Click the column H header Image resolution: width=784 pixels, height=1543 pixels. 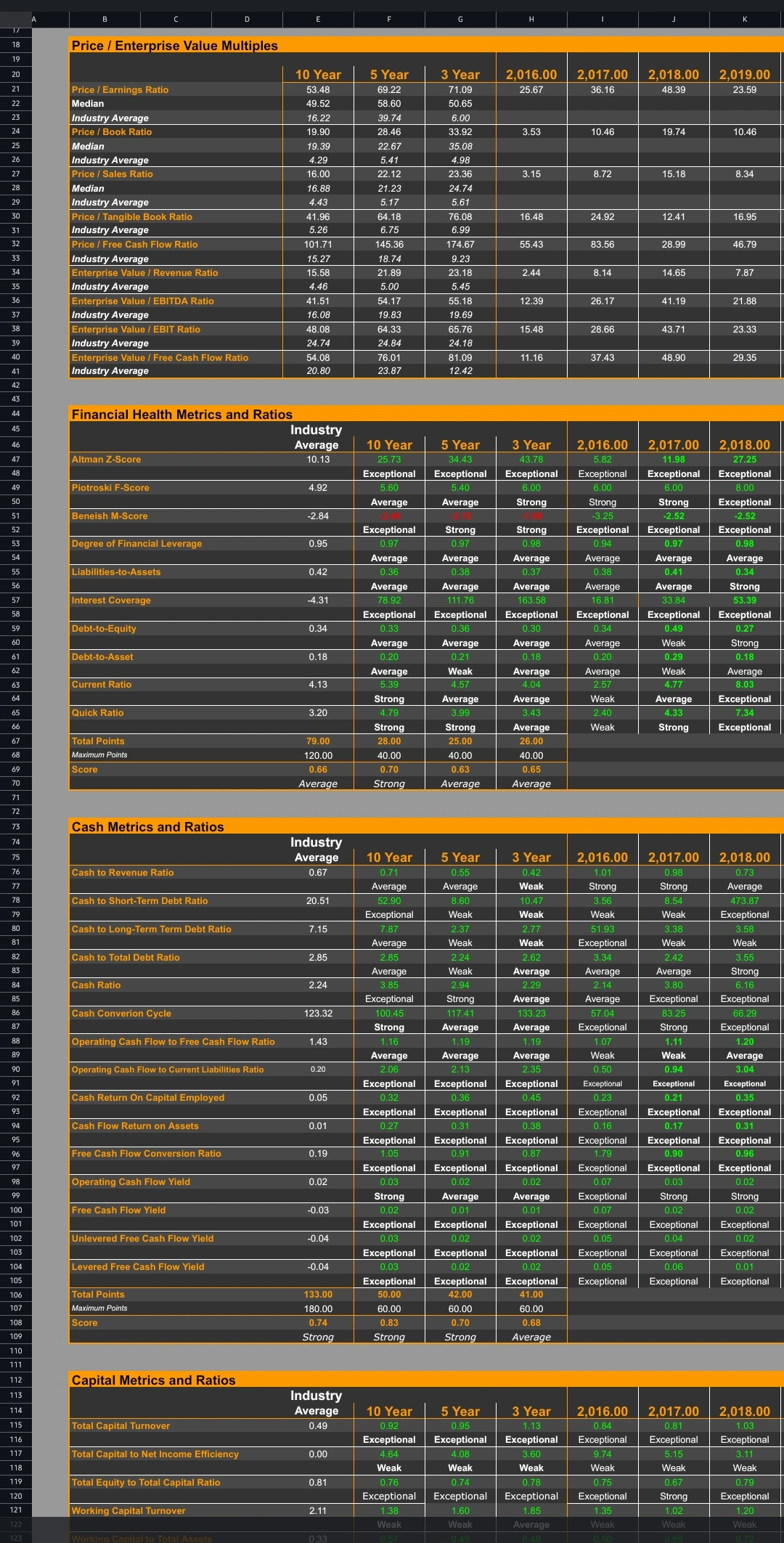coord(531,20)
